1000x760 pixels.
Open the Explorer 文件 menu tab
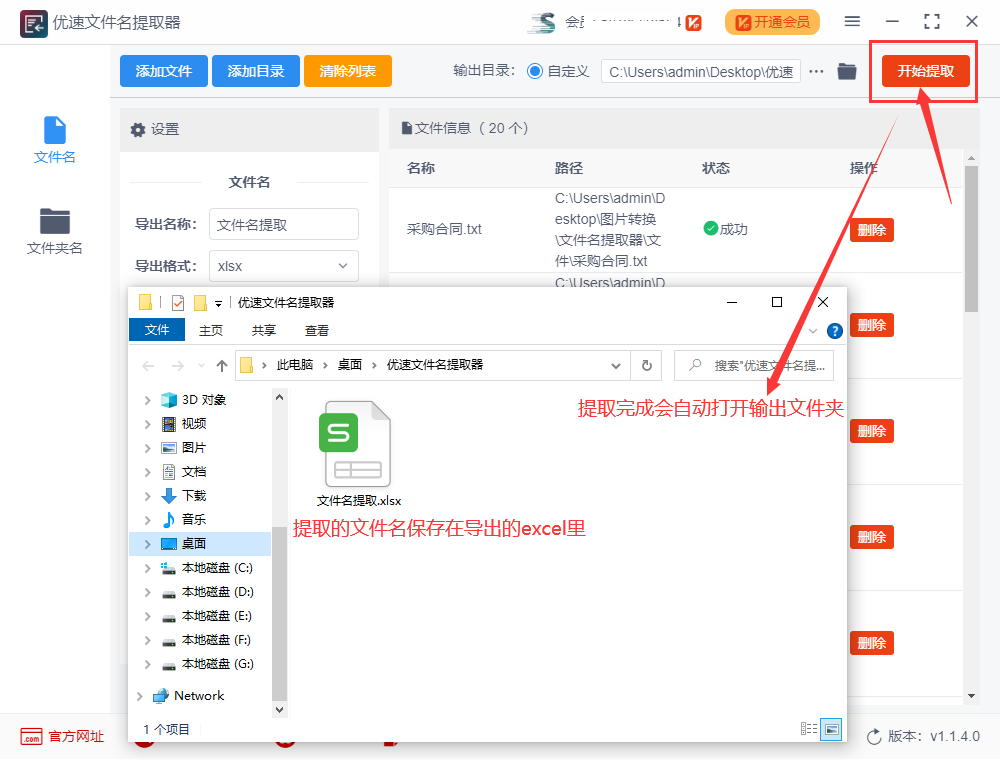coord(157,330)
